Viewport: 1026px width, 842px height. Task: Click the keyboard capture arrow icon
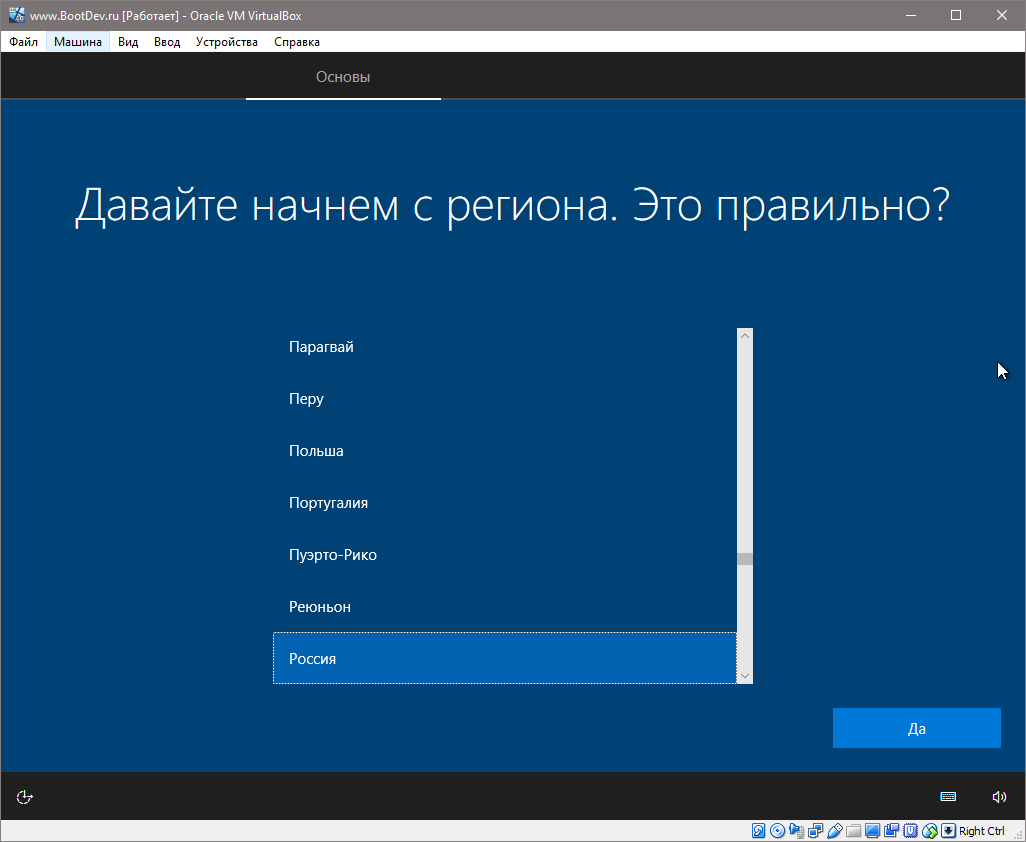pos(948,831)
